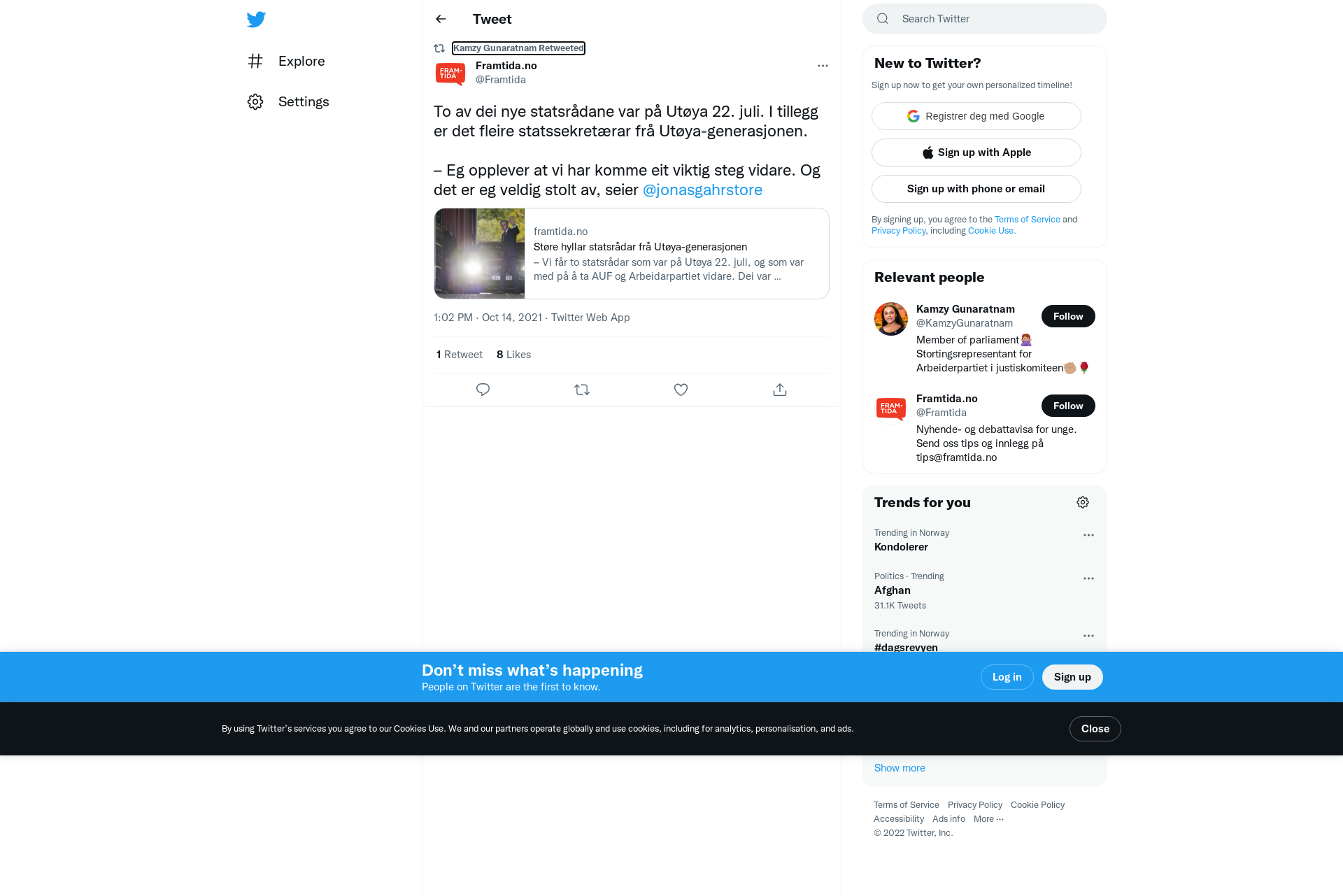
Task: Expand the More footer links menu
Action: (988, 819)
